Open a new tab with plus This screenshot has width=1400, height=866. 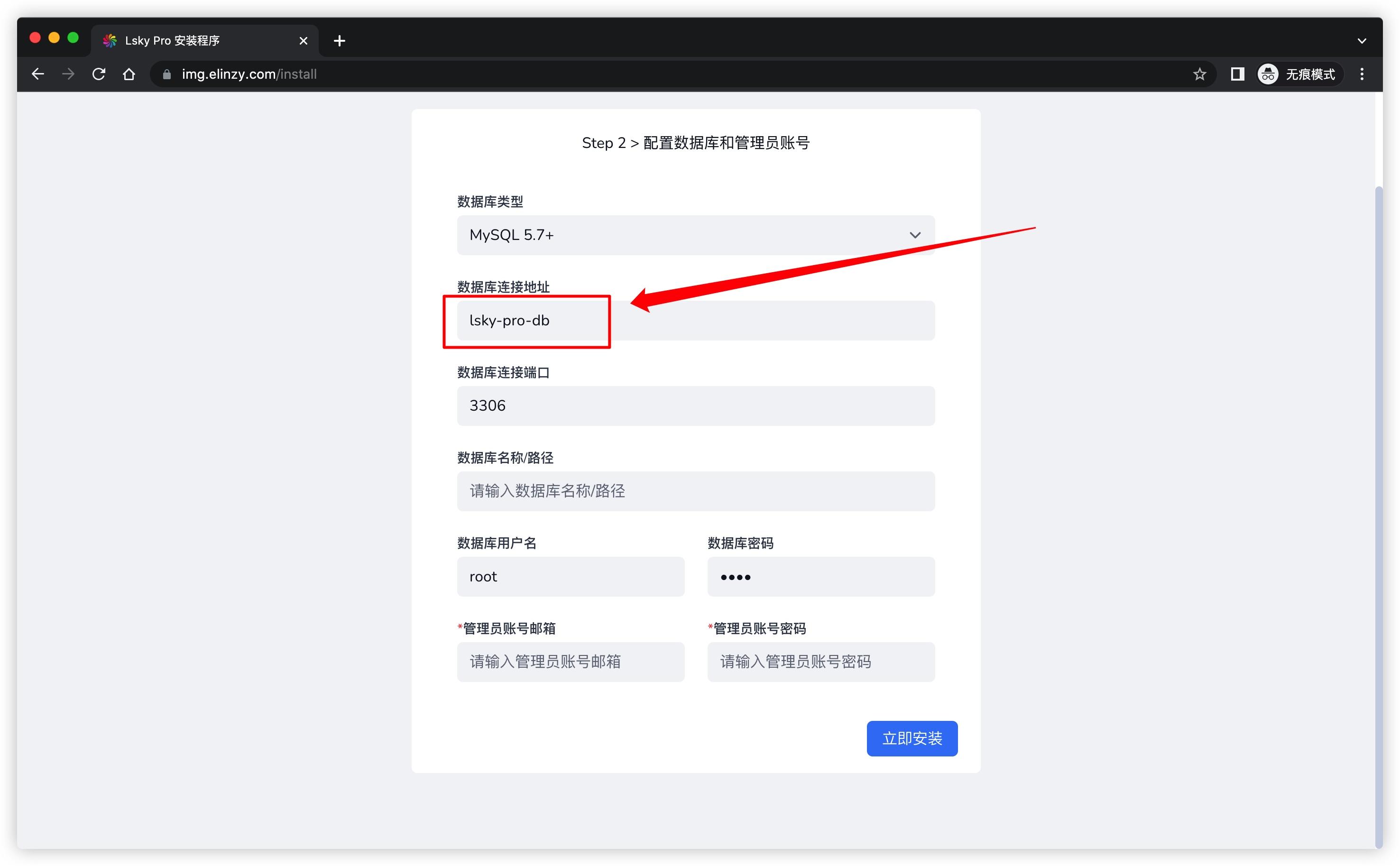pyautogui.click(x=339, y=41)
